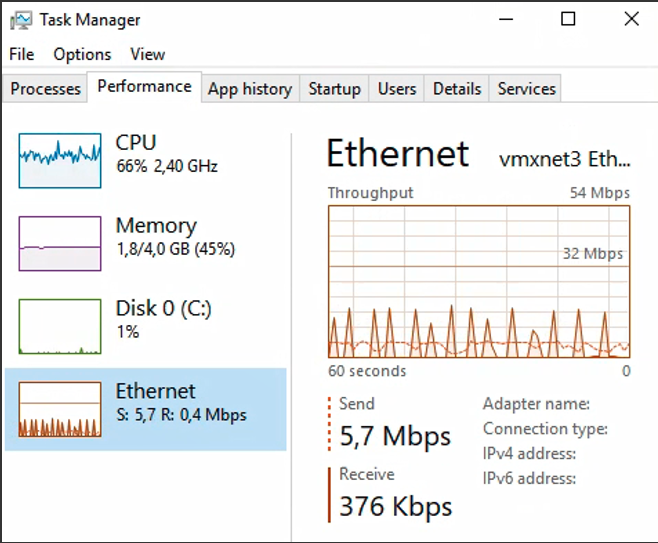Open the File menu
The width and height of the screenshot is (658, 543).
[x=21, y=54]
